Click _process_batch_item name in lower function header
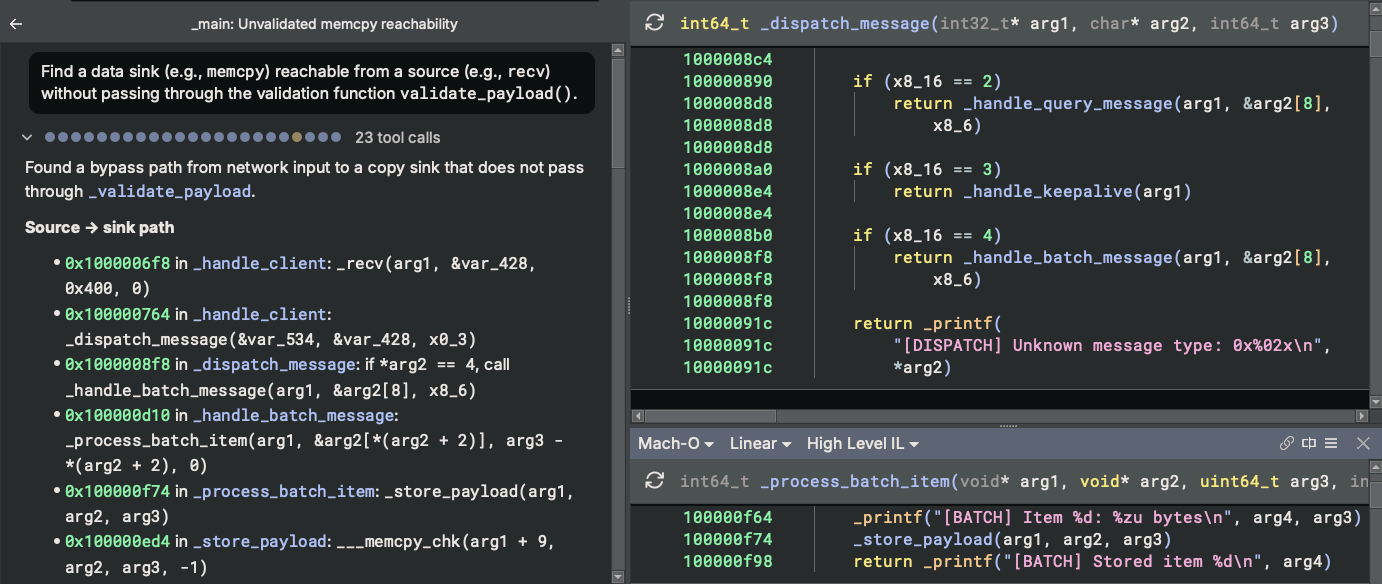The width and height of the screenshot is (1382, 584). pyautogui.click(x=856, y=481)
